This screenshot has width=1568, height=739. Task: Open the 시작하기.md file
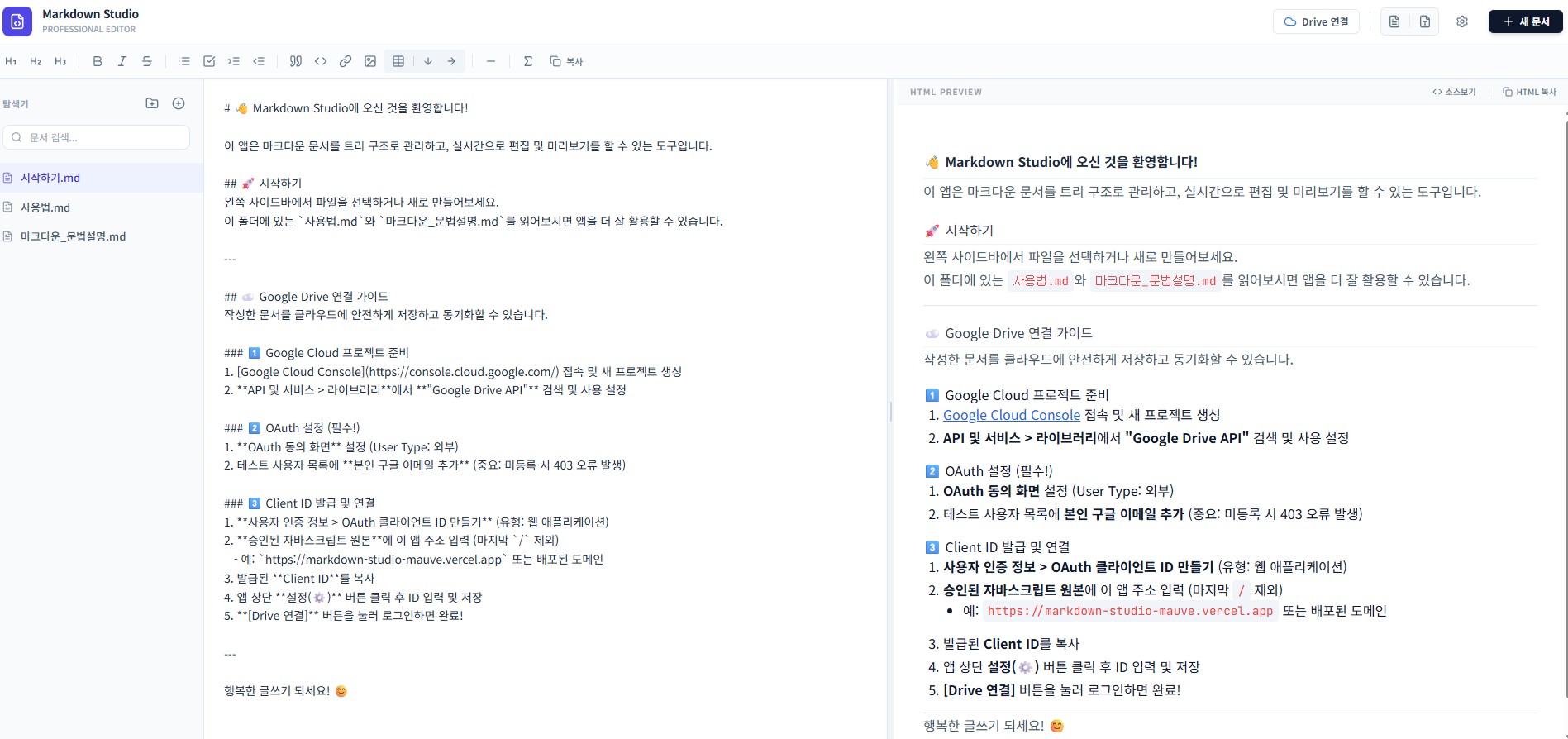click(102, 178)
